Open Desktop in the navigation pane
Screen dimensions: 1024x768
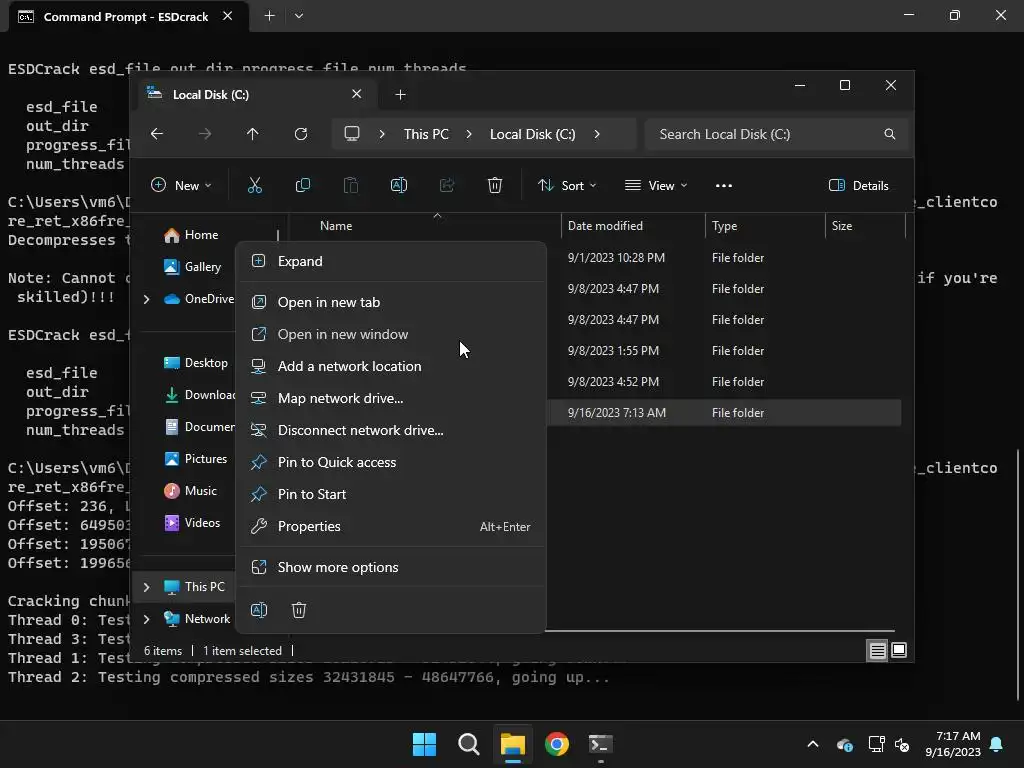pos(196,363)
